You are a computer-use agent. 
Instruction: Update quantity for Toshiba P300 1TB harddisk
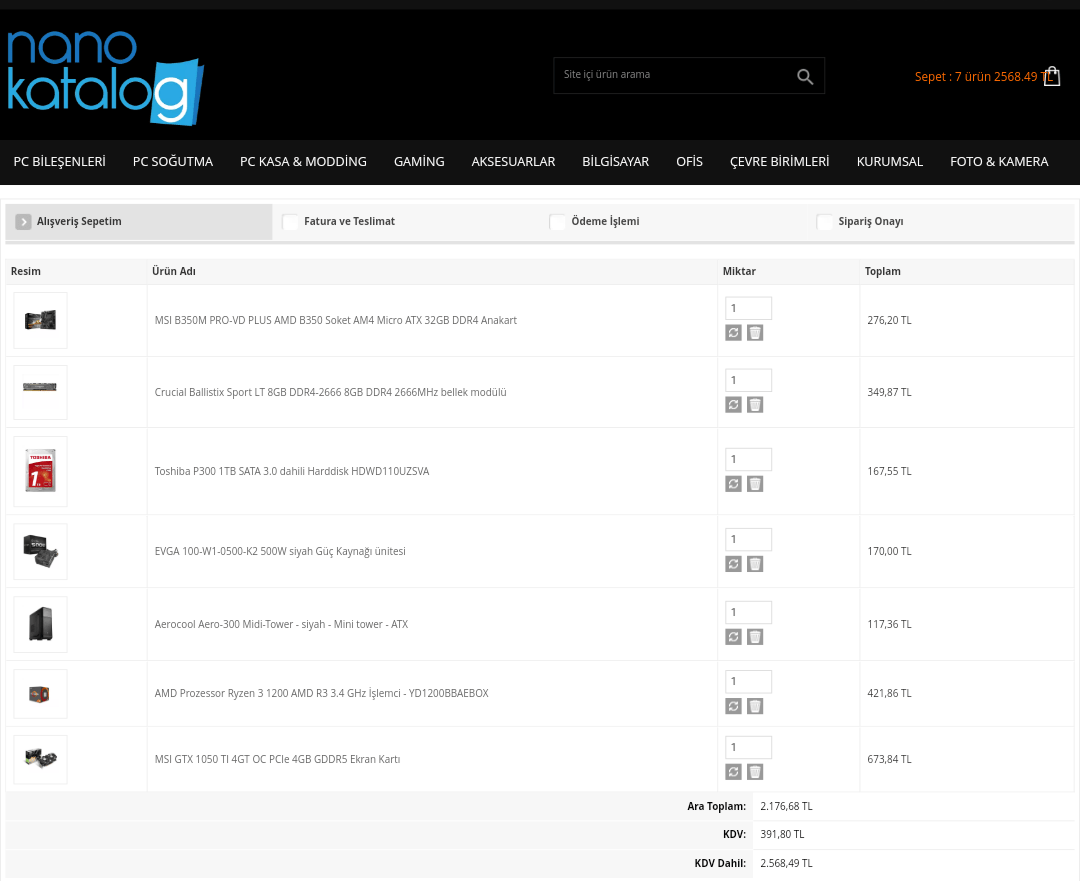tap(734, 484)
